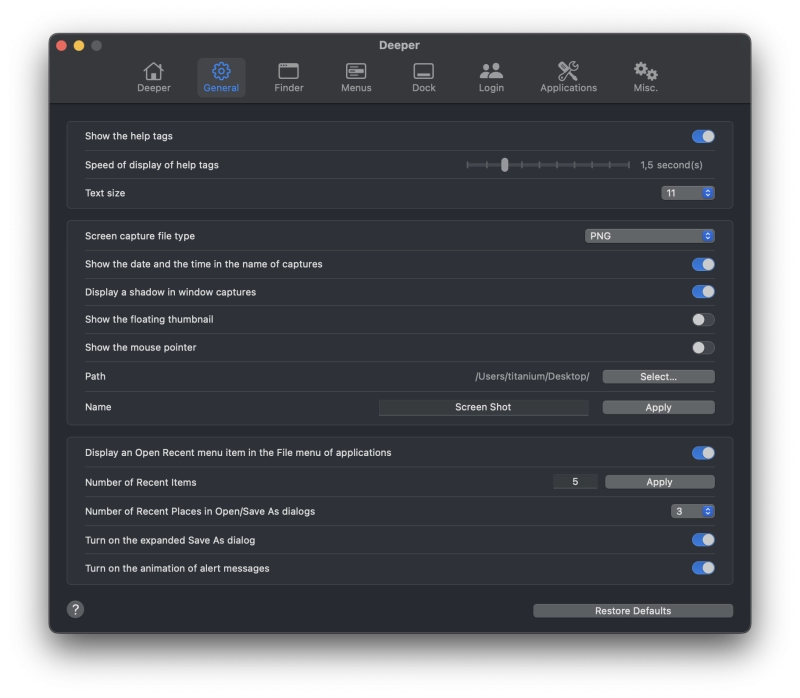Click Select... button for capture path

658,377
